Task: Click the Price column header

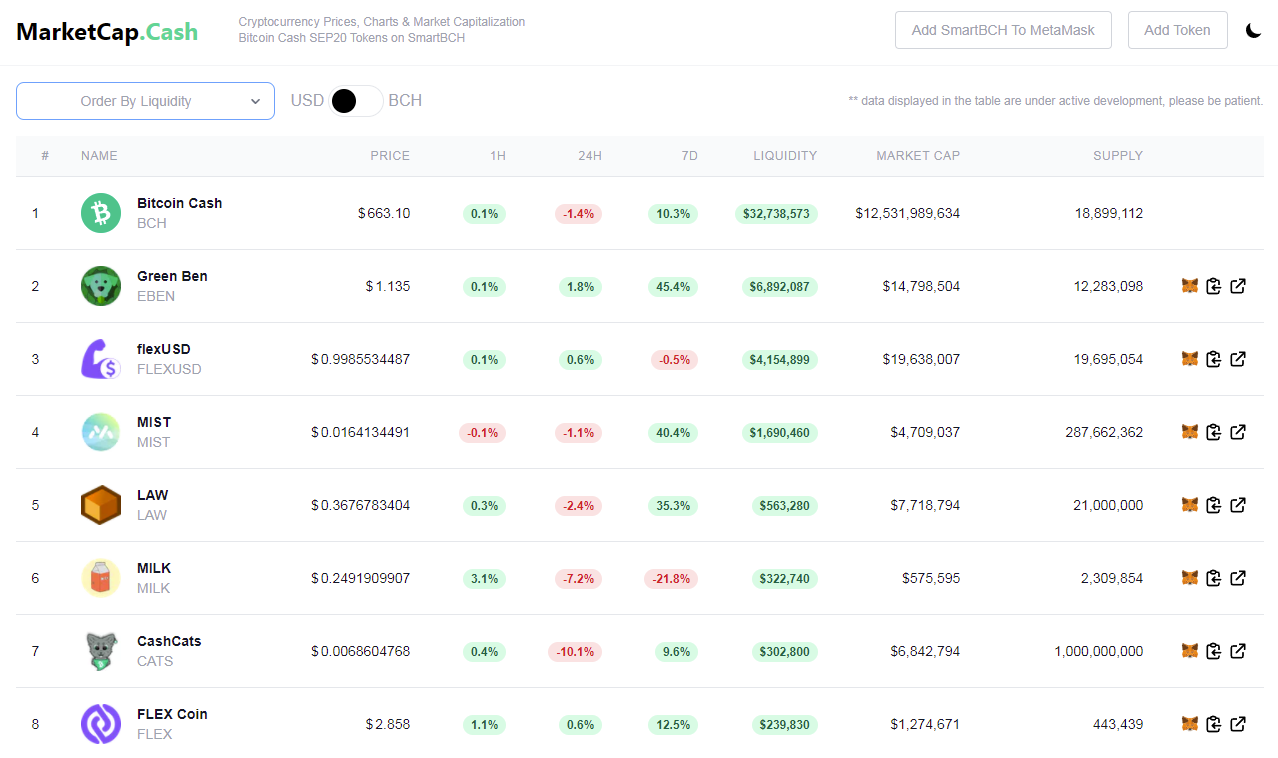Action: pos(390,156)
